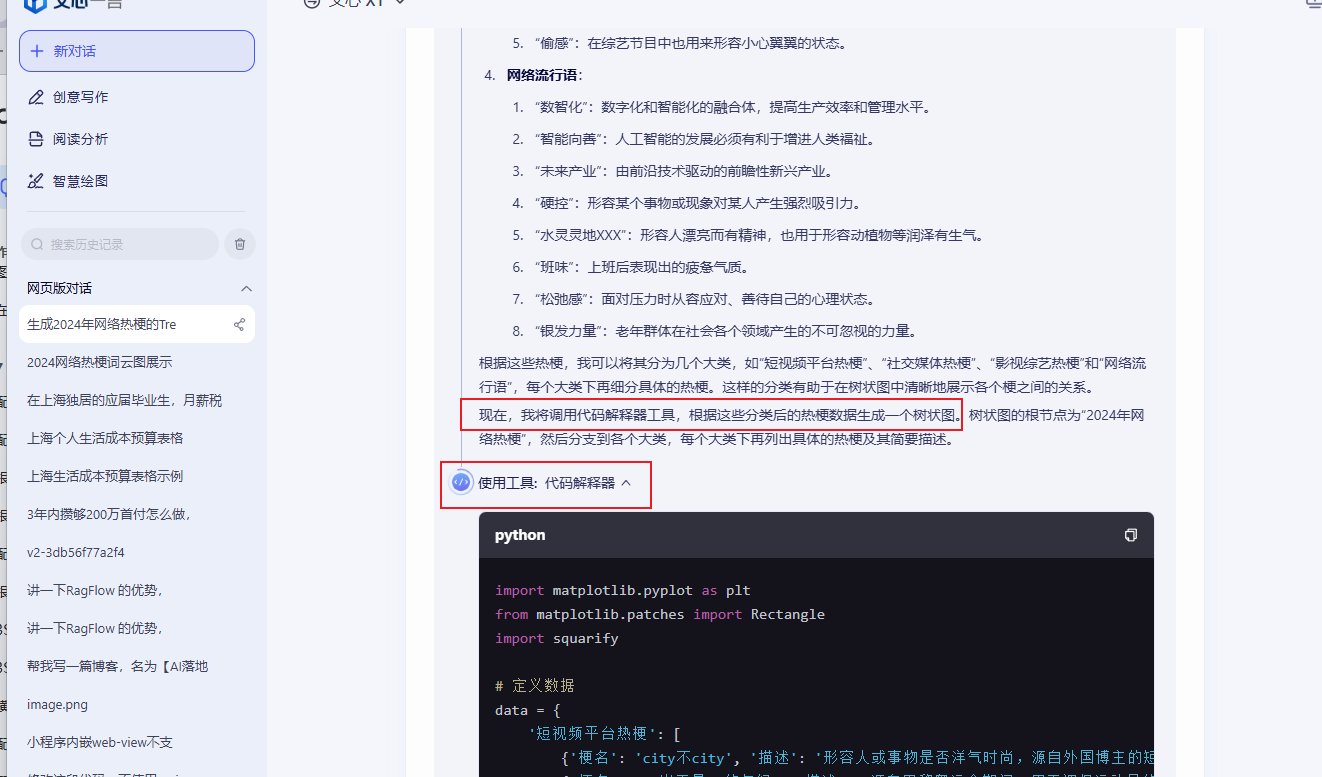Click the trash icon to delete history
Image resolution: width=1322 pixels, height=777 pixels.
240,244
